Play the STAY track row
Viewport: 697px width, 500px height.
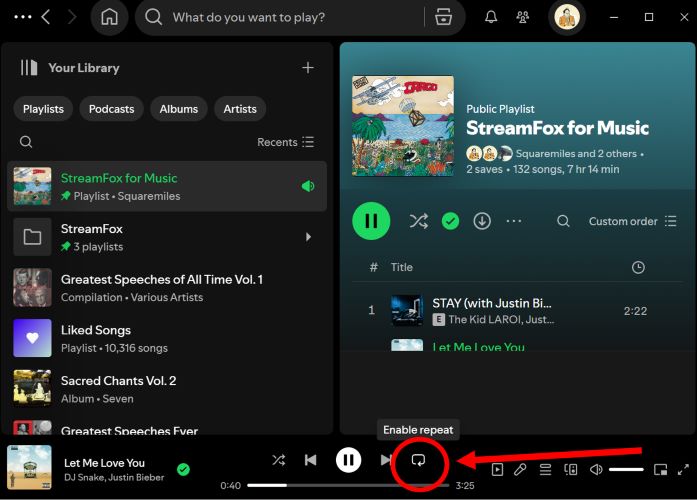point(518,311)
